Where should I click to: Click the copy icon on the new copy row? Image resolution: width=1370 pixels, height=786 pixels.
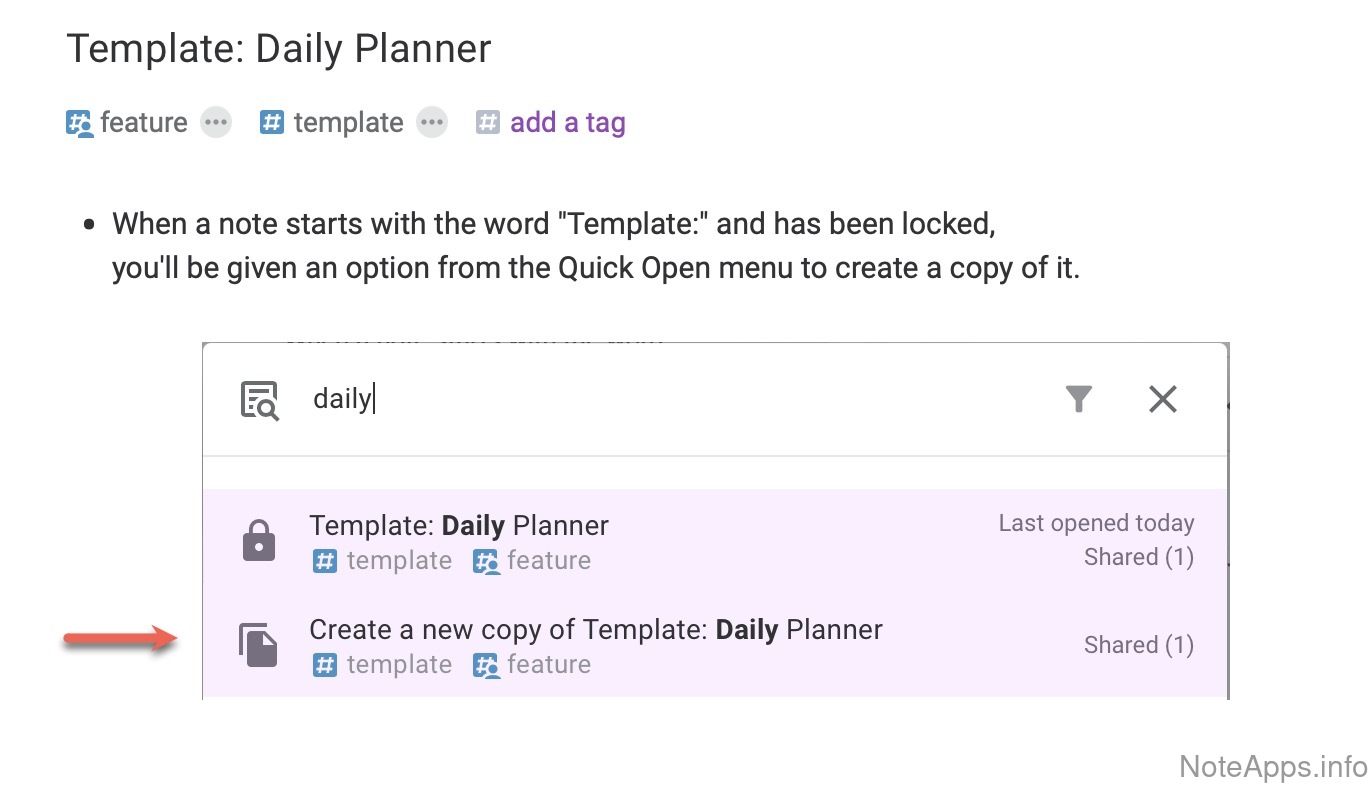click(x=259, y=645)
